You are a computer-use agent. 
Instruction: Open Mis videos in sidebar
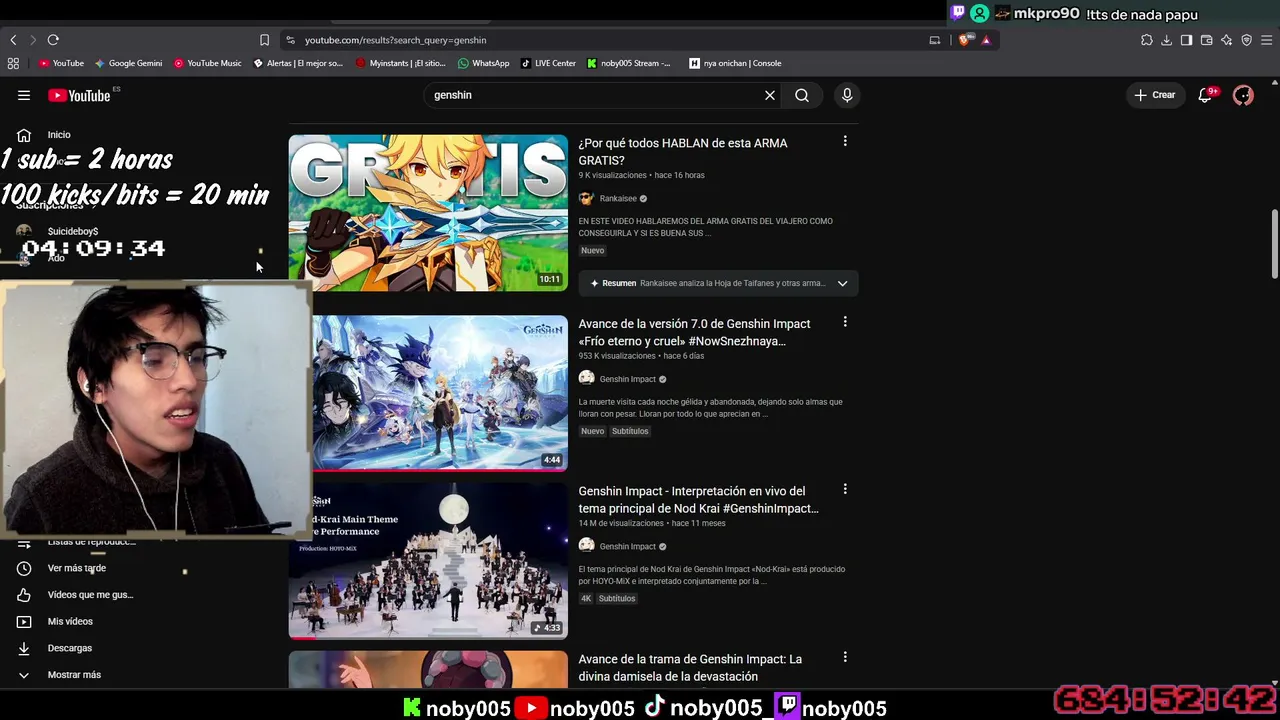click(70, 622)
